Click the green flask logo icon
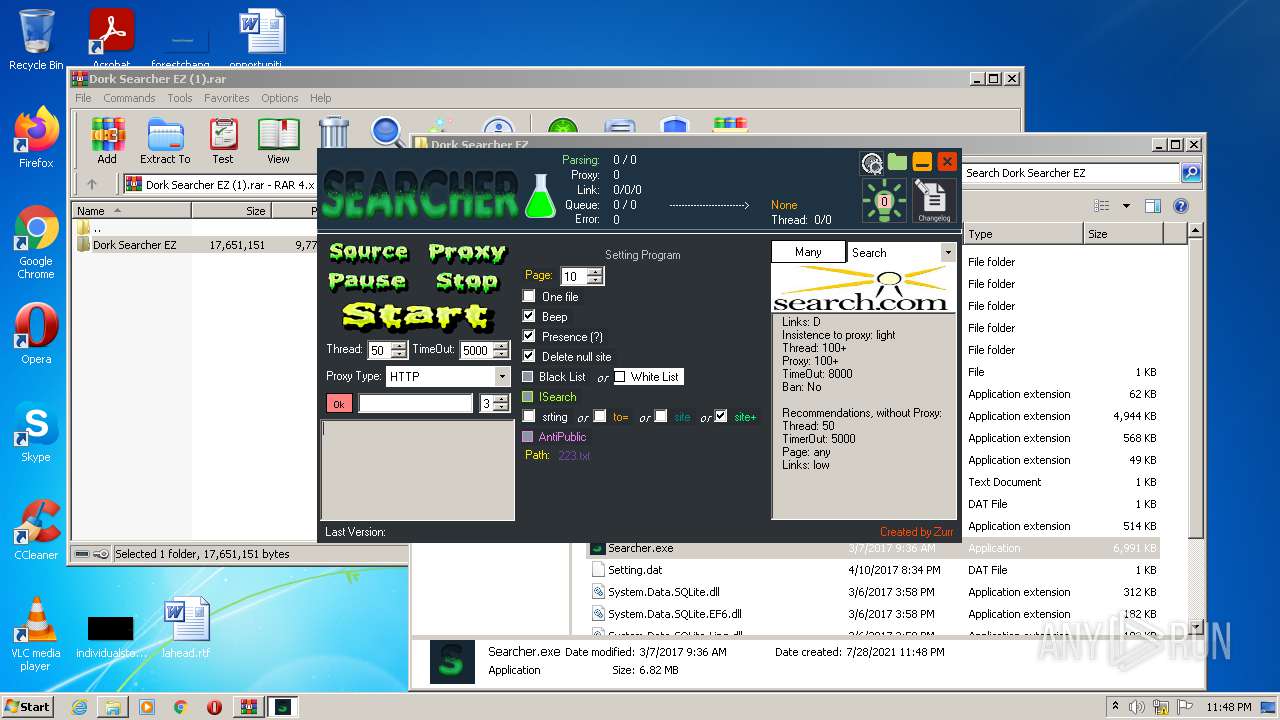1280x720 pixels. point(540,194)
